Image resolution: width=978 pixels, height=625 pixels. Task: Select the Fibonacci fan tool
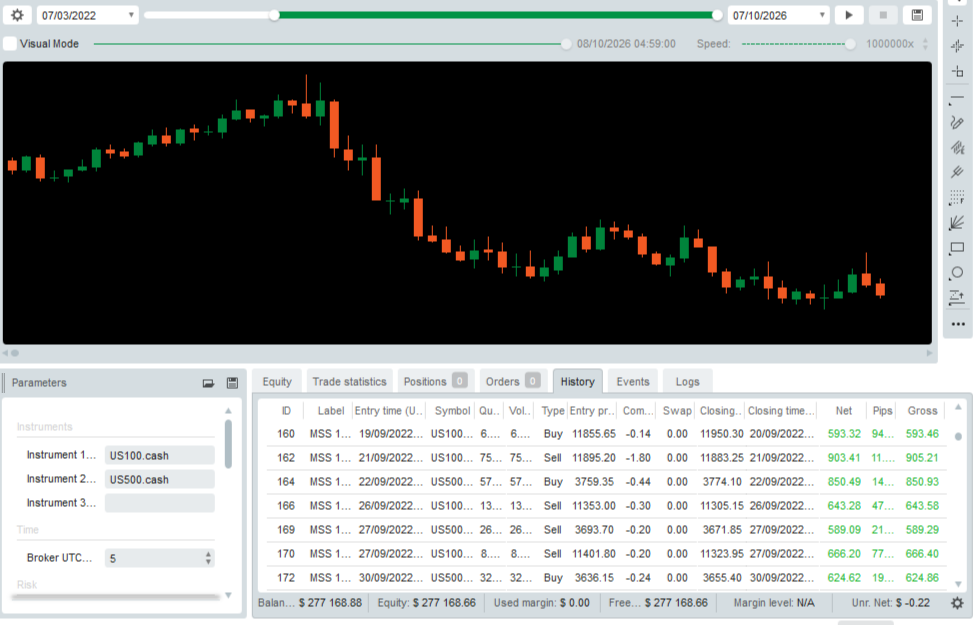coord(957,223)
